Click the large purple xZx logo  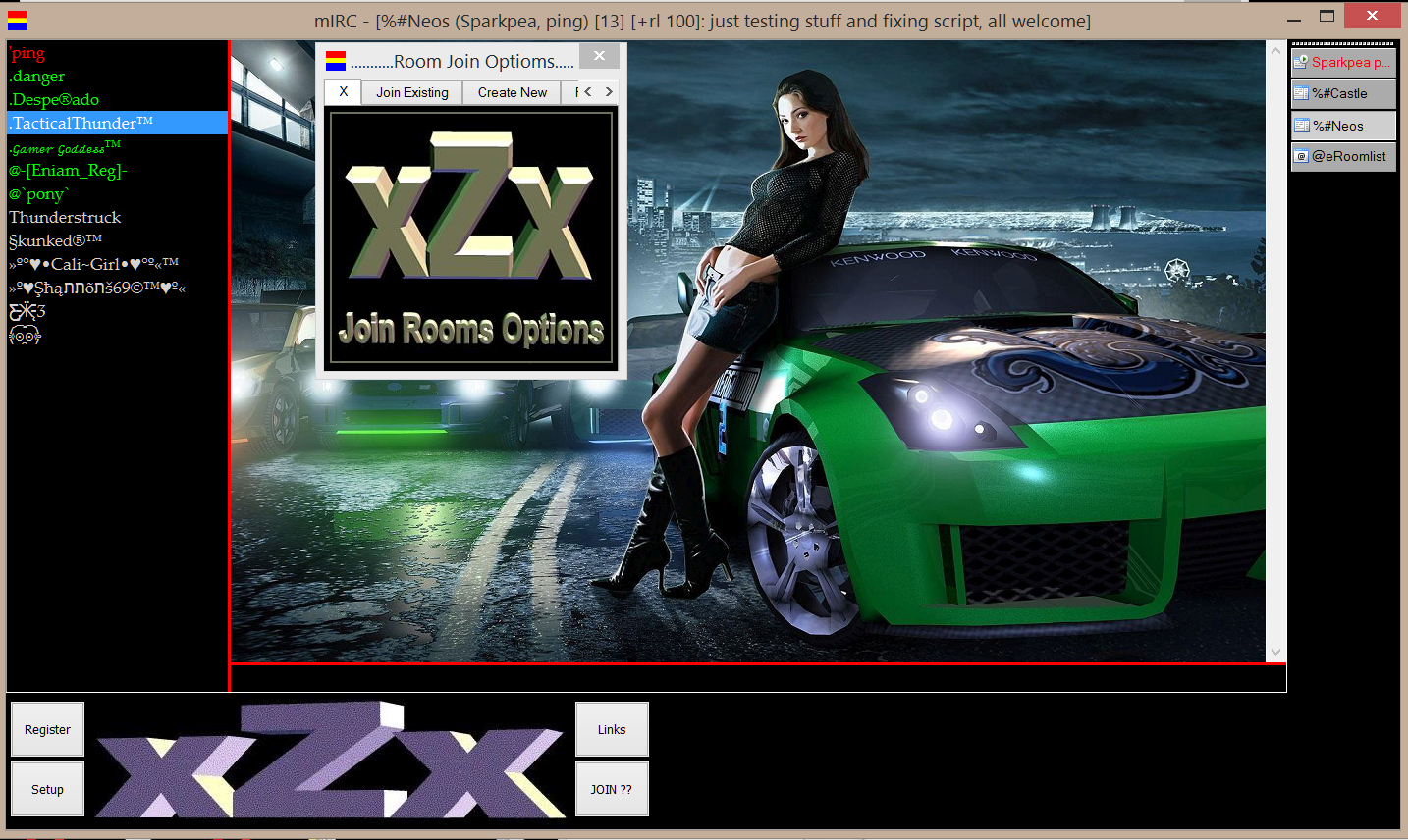click(x=330, y=759)
